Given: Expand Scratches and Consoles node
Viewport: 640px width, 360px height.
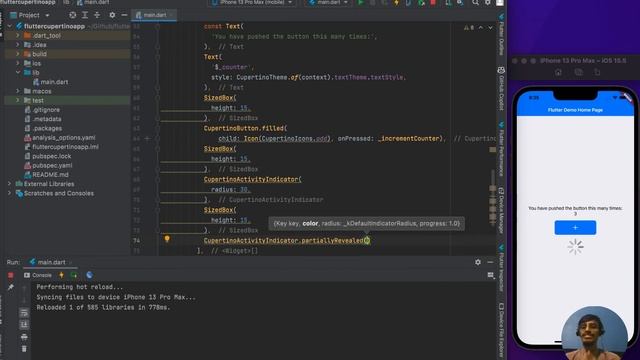Looking at the screenshot, I should pyautogui.click(x=10, y=193).
